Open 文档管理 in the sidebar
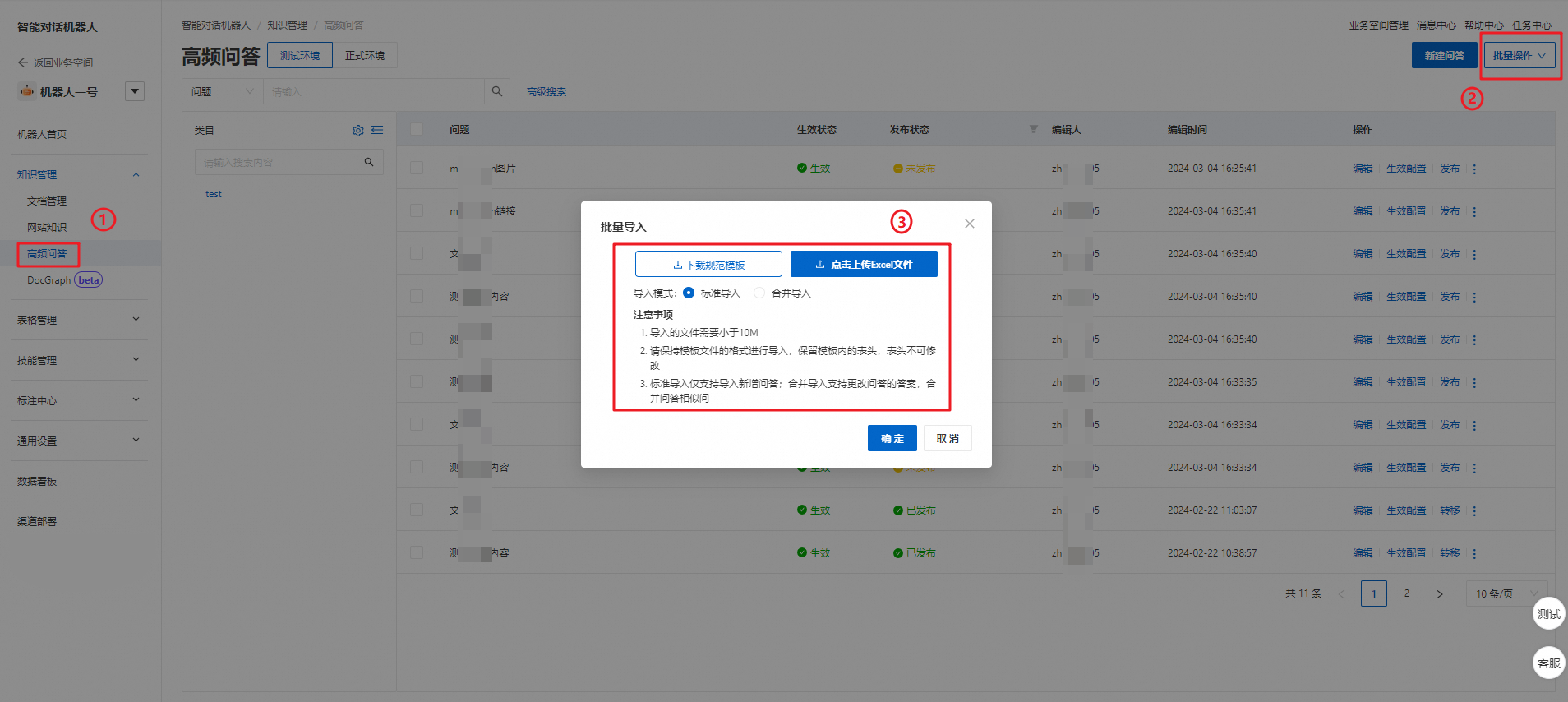The image size is (1568, 702). [x=47, y=201]
